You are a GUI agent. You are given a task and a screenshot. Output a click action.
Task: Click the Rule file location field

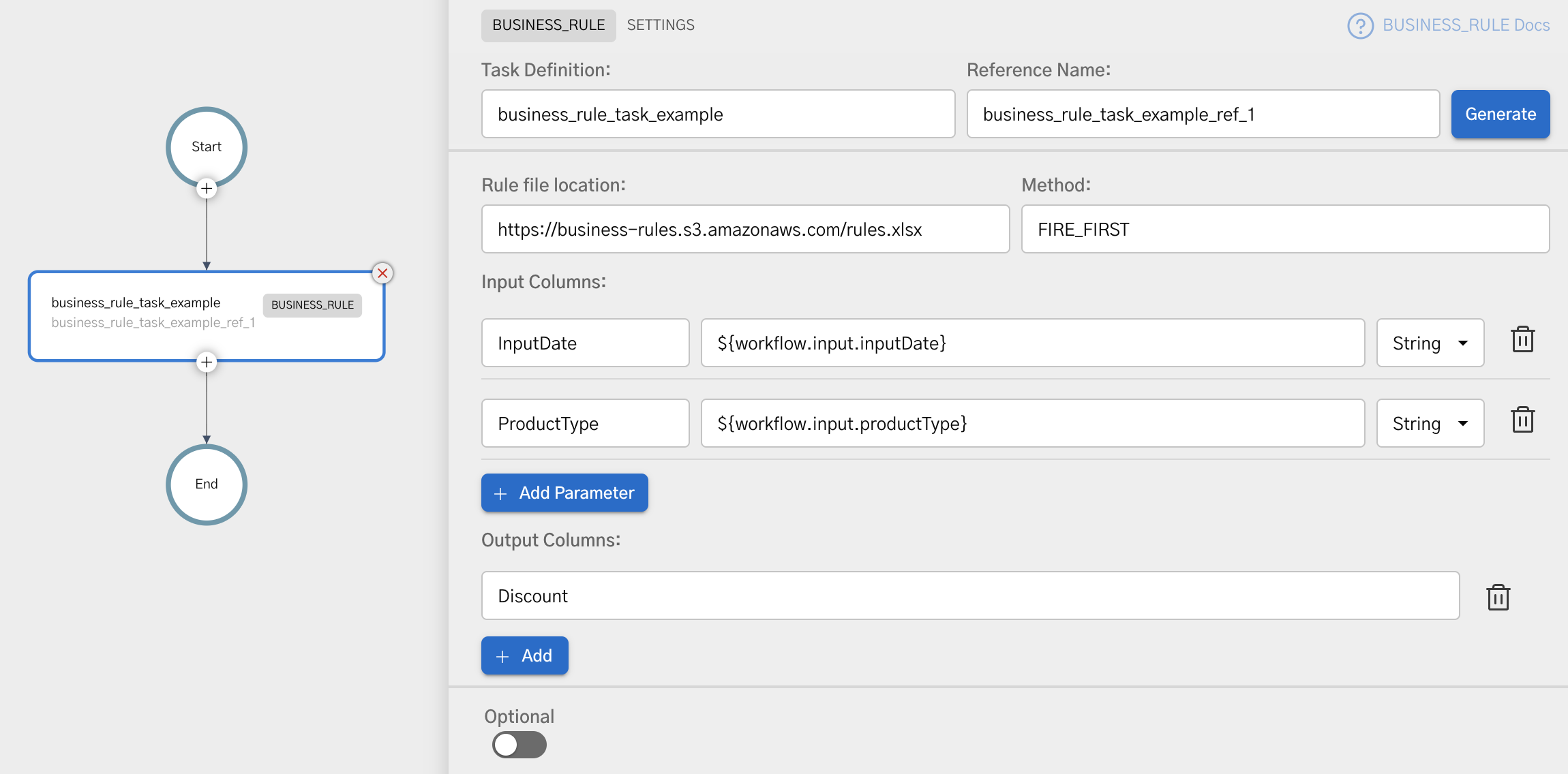pos(744,230)
